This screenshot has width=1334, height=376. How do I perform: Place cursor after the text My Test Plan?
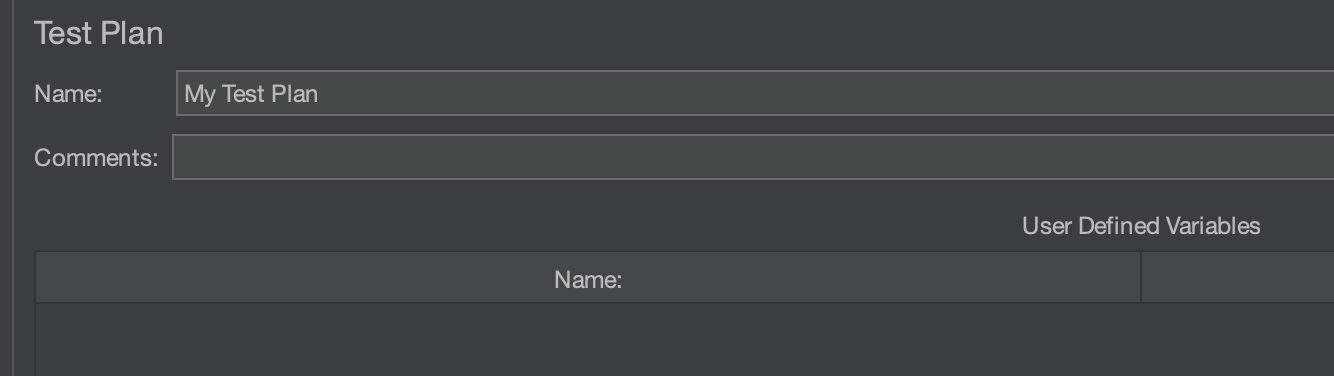click(320, 94)
